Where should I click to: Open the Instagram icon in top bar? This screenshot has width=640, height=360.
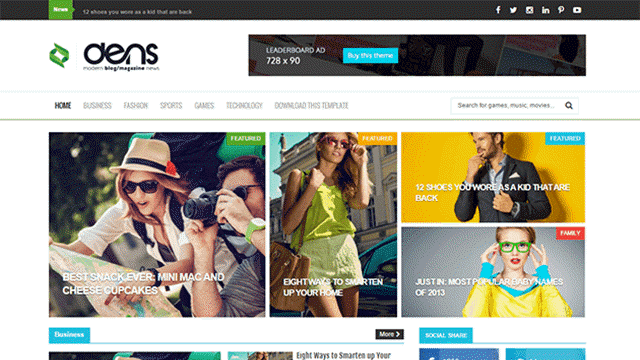529,10
